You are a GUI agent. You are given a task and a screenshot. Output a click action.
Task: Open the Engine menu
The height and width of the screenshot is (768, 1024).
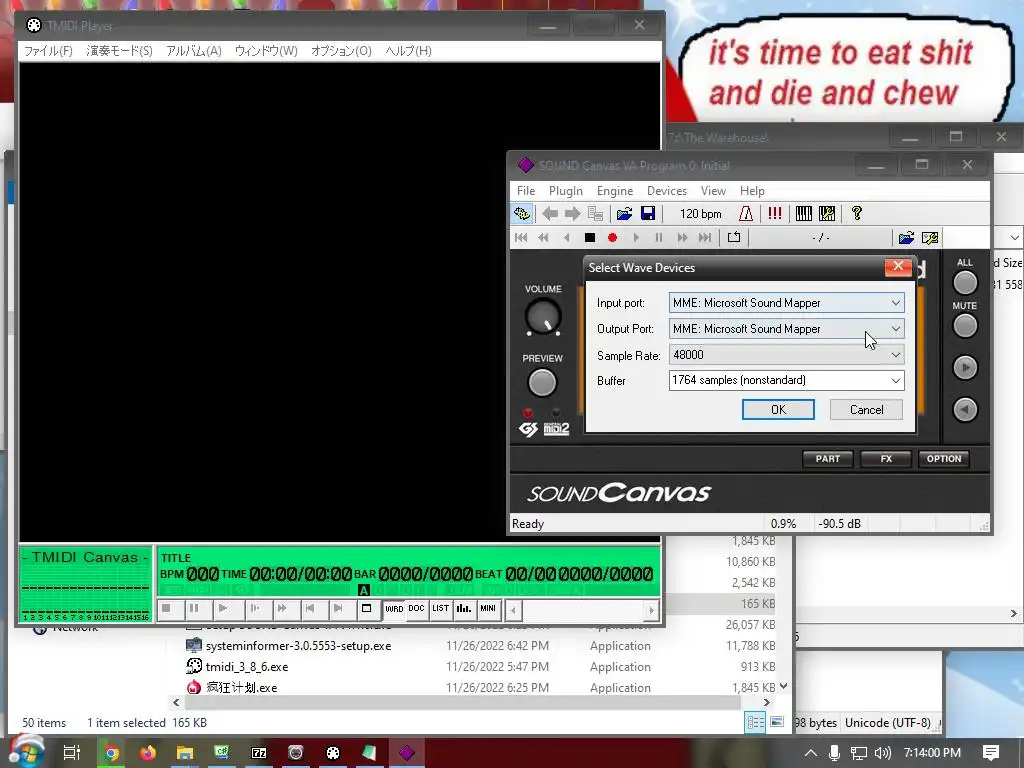coord(615,191)
